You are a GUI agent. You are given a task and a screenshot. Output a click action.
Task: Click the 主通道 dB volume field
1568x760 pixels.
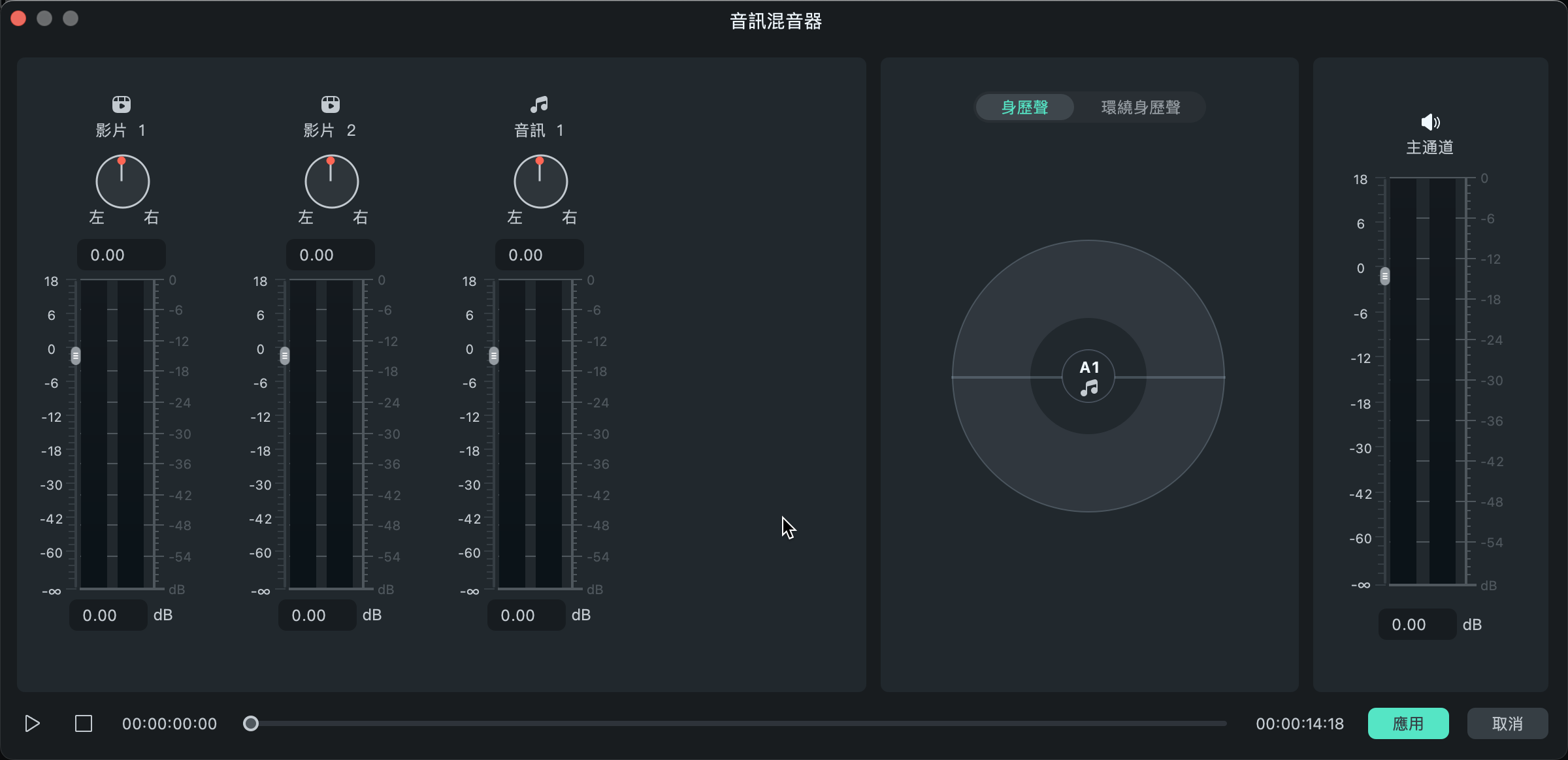pos(1418,624)
